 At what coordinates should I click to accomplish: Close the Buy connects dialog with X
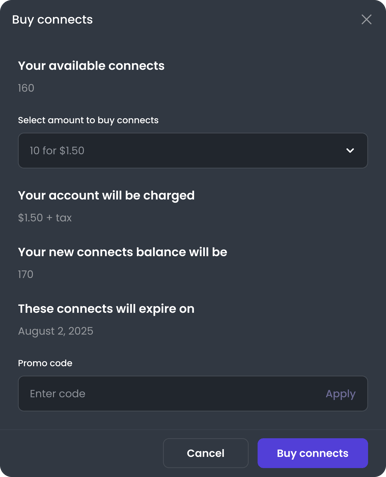(366, 20)
